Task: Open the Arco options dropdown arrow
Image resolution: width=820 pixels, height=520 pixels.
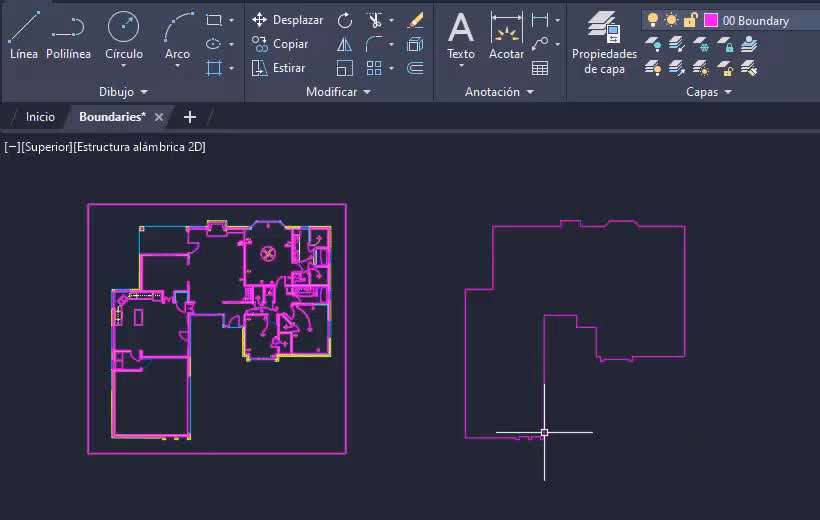Action: (x=177, y=66)
